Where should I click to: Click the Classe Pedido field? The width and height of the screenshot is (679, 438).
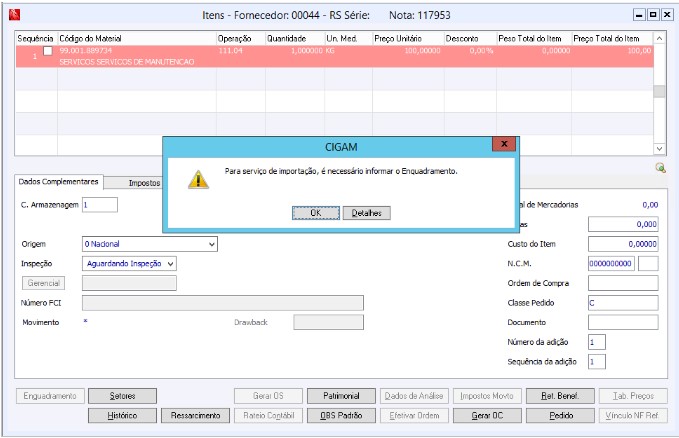623,303
